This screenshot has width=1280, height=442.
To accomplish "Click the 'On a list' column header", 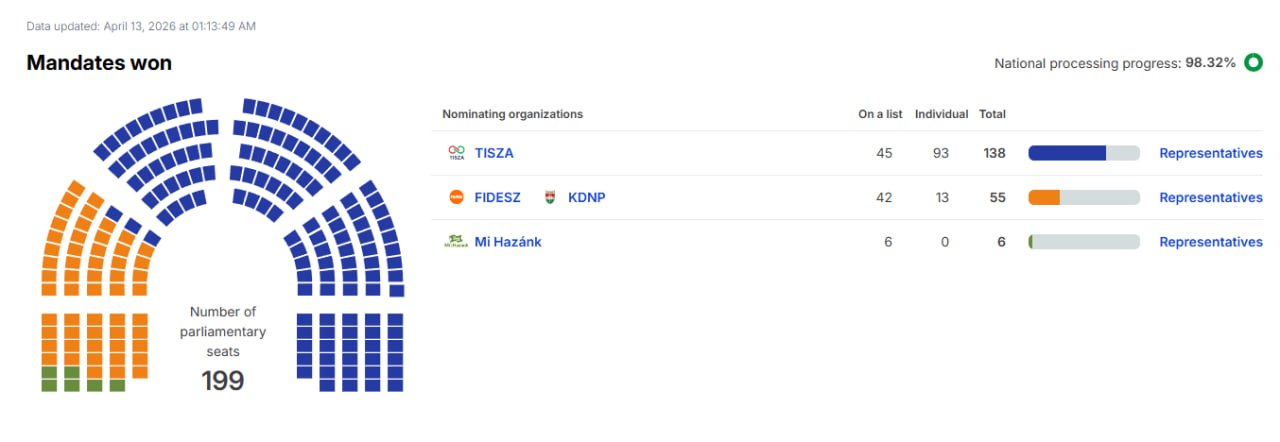I will coord(880,114).
